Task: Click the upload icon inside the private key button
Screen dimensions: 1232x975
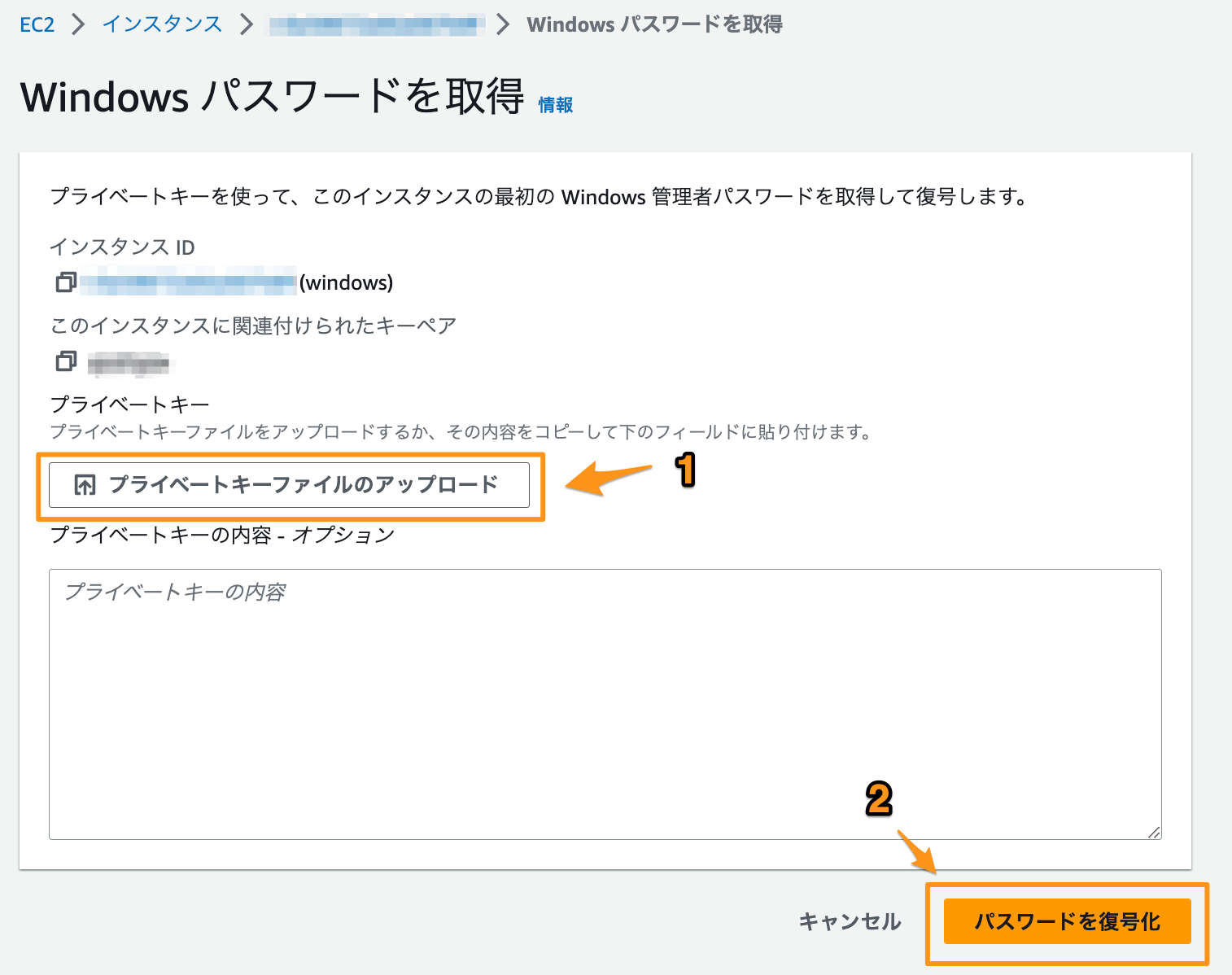Action: pos(83,484)
